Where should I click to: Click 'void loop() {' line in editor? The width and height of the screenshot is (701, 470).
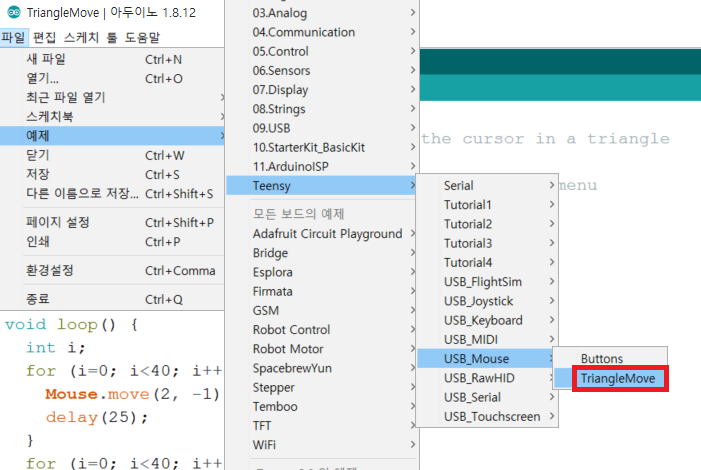point(72,325)
